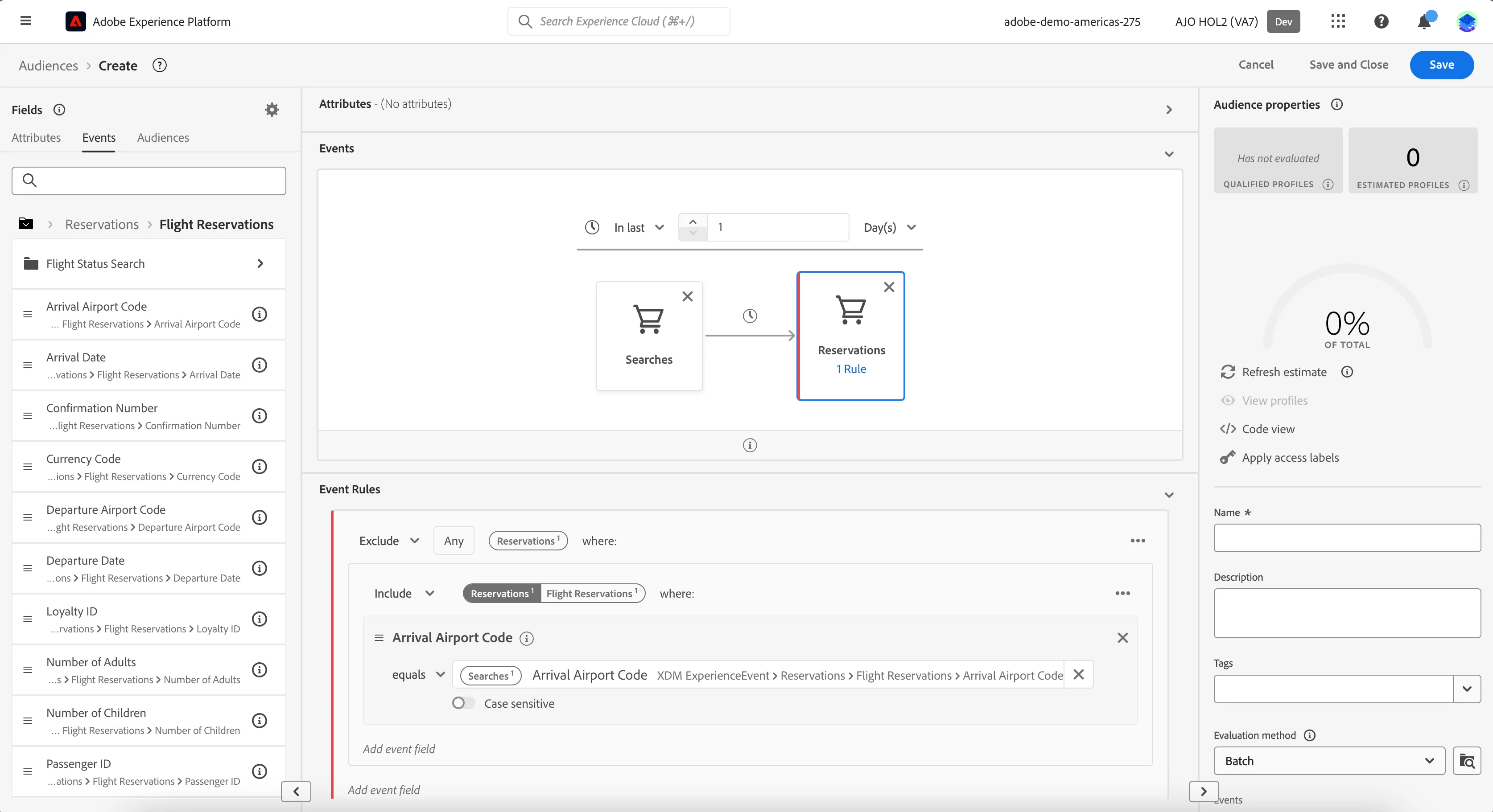Remove the Searches event card

pyautogui.click(x=687, y=296)
